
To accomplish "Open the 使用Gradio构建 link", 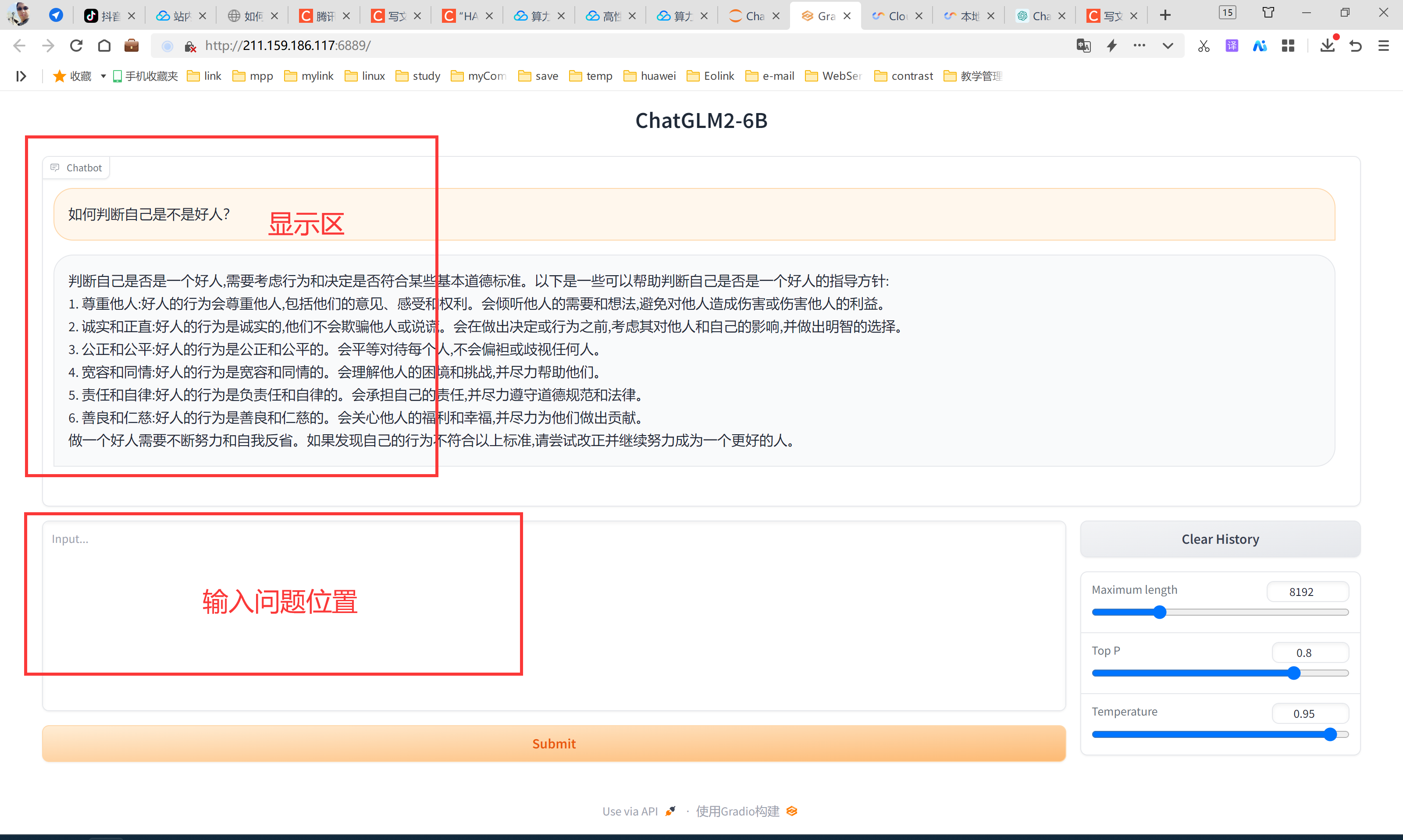I will tap(746, 812).
